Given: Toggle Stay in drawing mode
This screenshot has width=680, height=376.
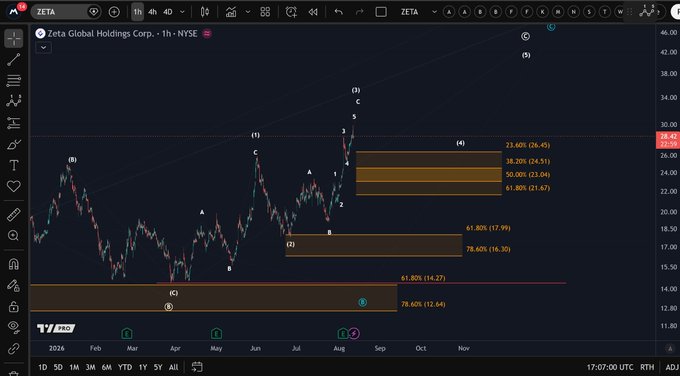Looking at the screenshot, I should [13, 285].
